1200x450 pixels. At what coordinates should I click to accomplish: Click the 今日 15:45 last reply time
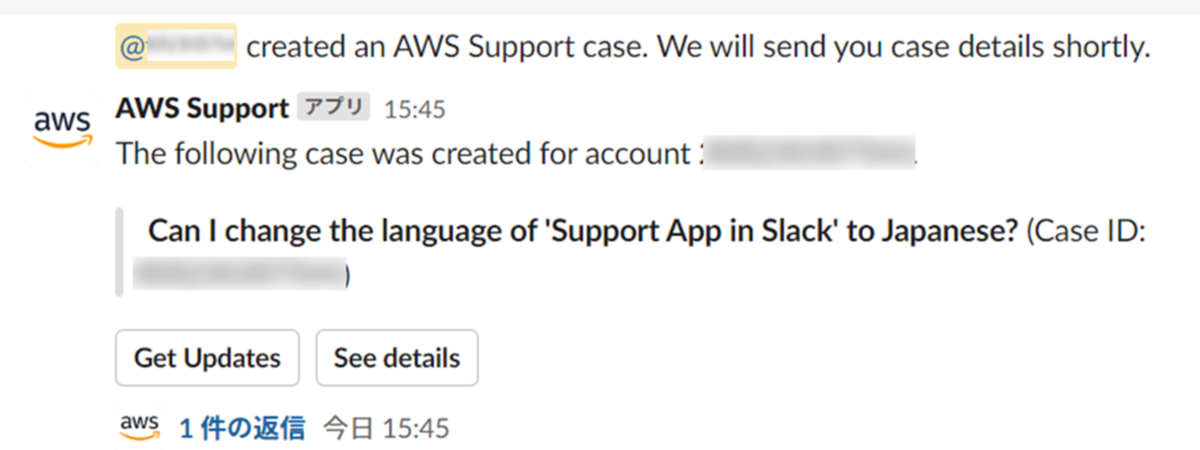click(x=386, y=428)
